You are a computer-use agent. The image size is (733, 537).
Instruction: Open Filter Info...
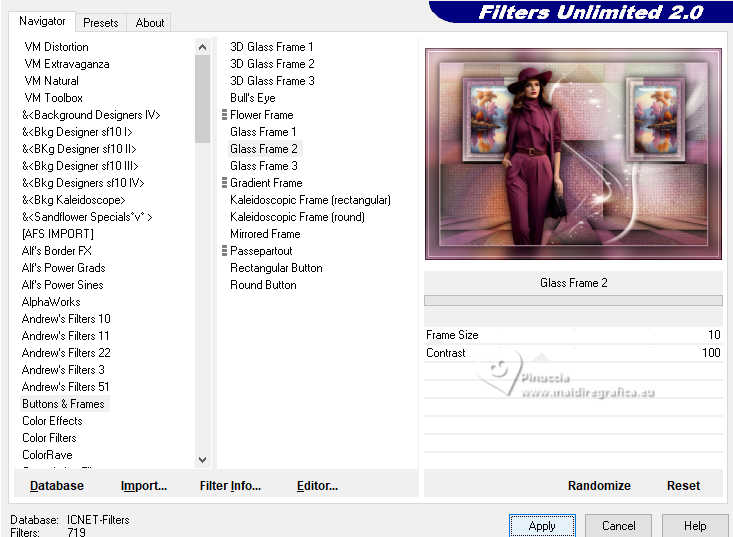(x=230, y=486)
